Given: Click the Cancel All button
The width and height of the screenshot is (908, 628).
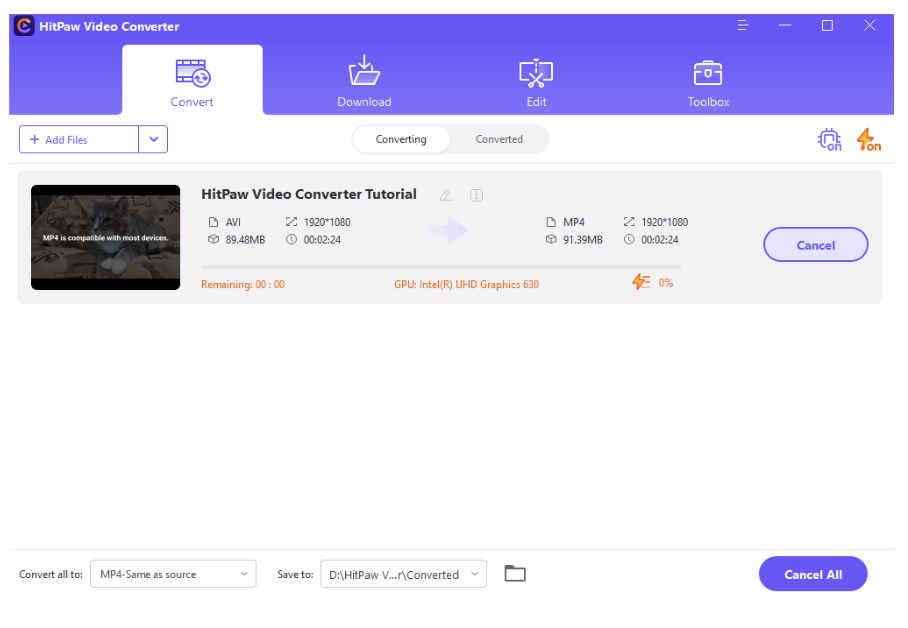Looking at the screenshot, I should click(x=813, y=574).
